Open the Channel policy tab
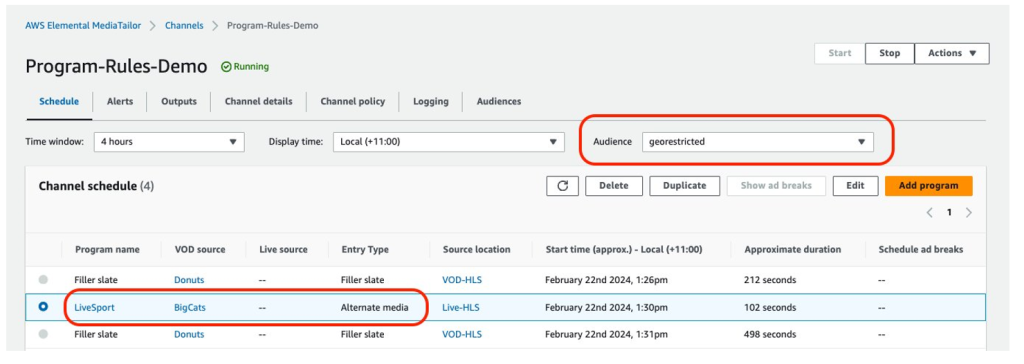 point(353,101)
